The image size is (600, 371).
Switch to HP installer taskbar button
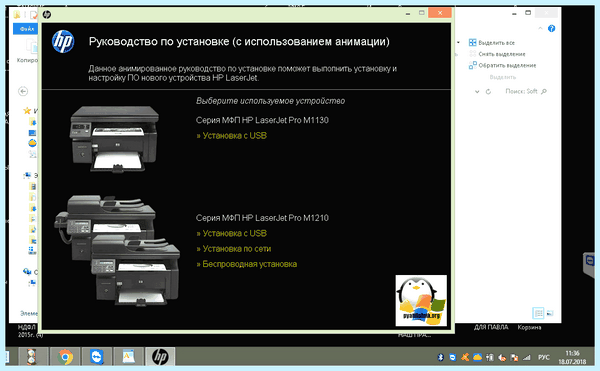(160, 356)
